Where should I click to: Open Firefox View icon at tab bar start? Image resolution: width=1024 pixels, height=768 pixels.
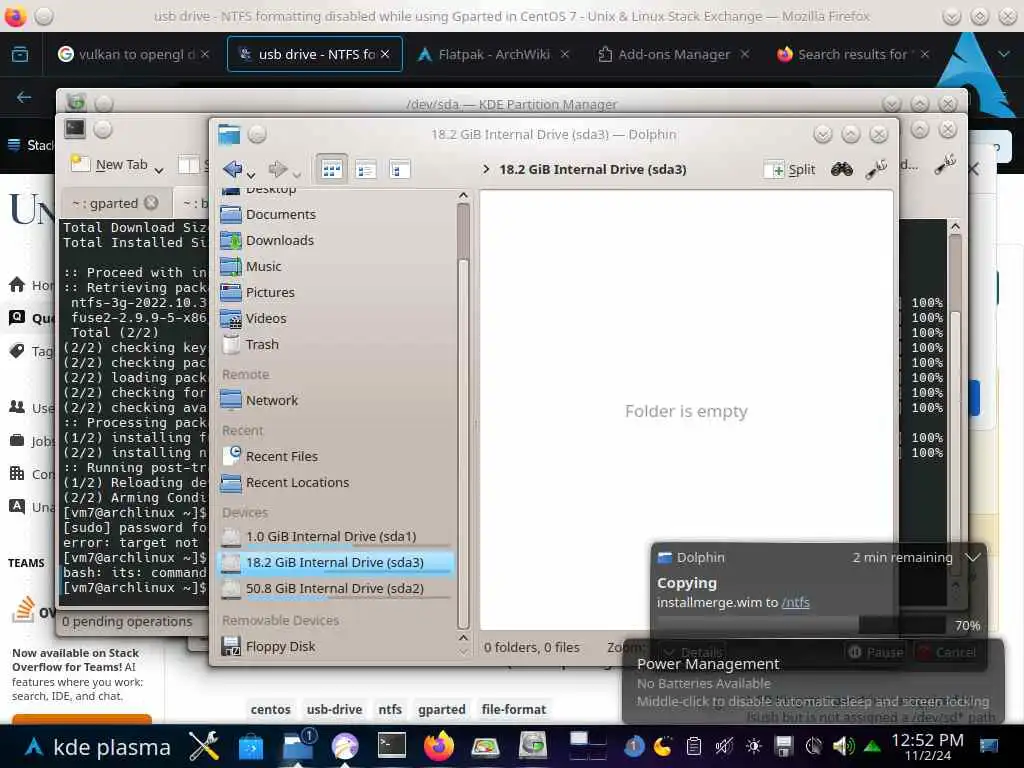click(20, 54)
